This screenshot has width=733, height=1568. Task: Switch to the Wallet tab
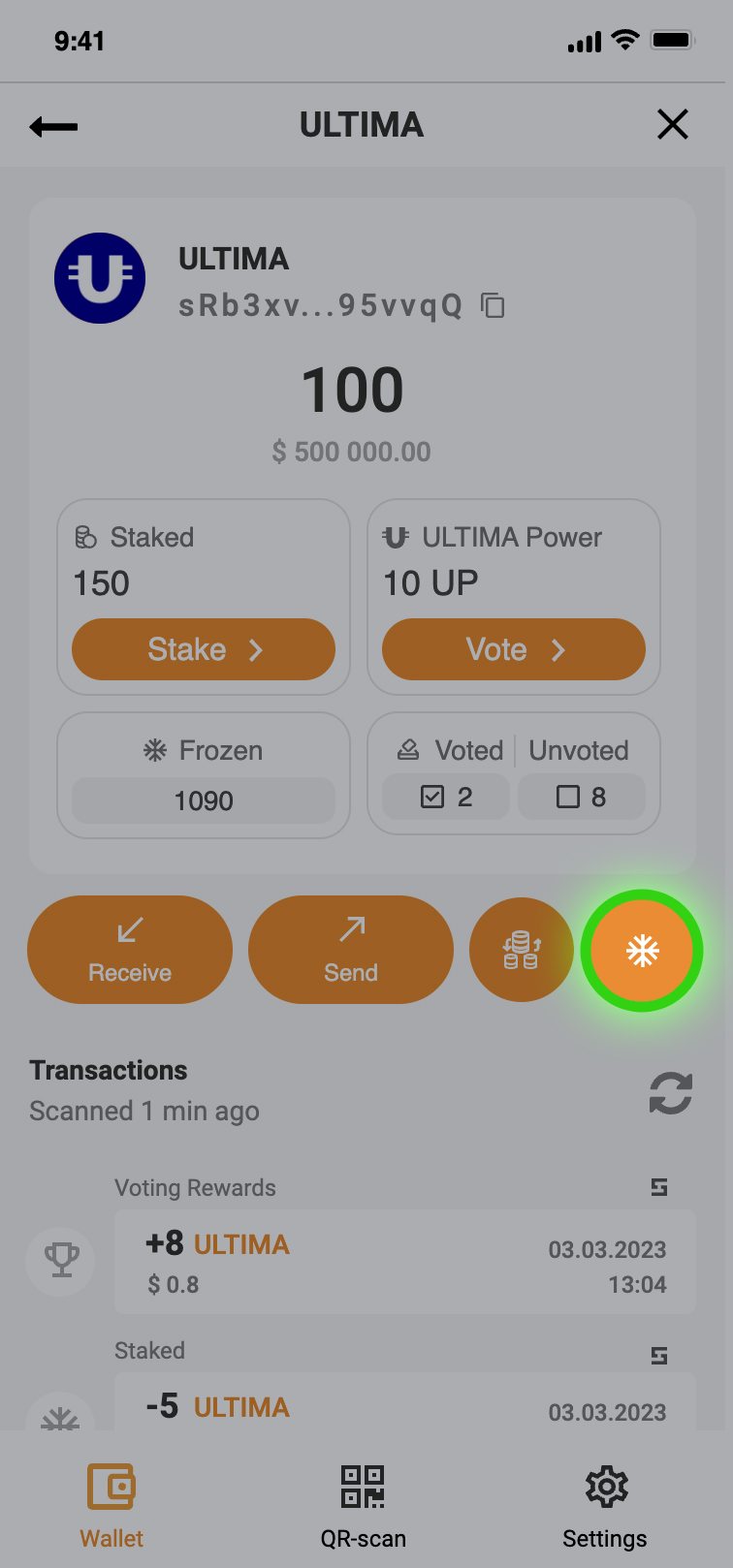pyautogui.click(x=112, y=1504)
